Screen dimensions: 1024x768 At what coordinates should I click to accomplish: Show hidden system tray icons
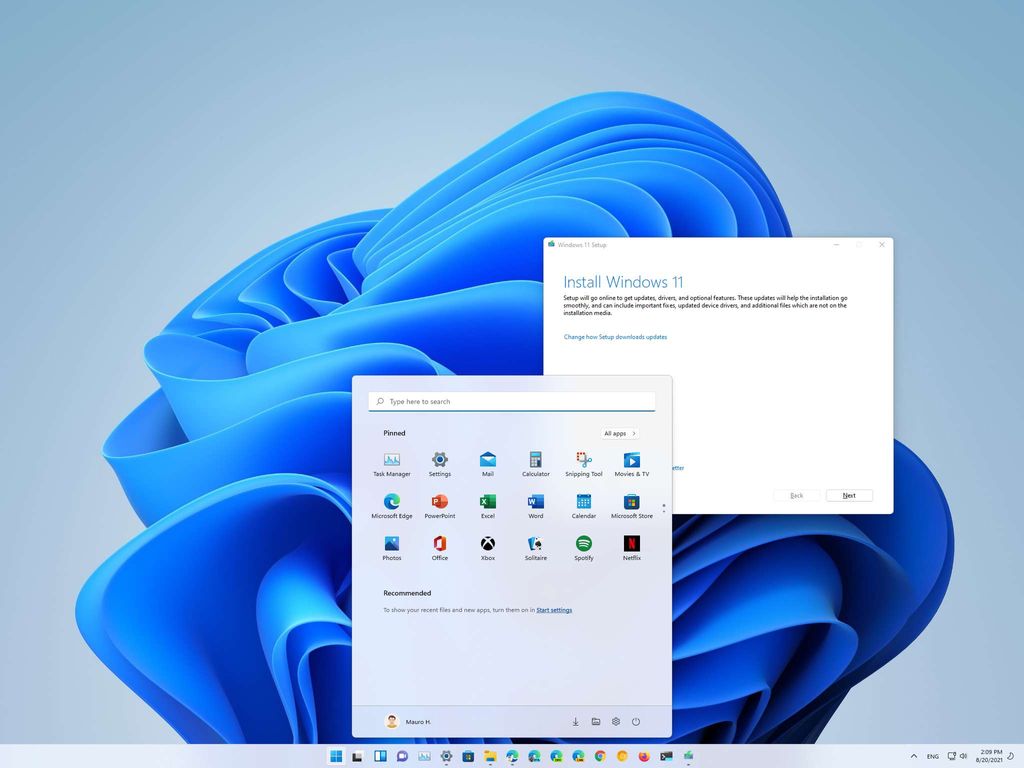click(913, 757)
